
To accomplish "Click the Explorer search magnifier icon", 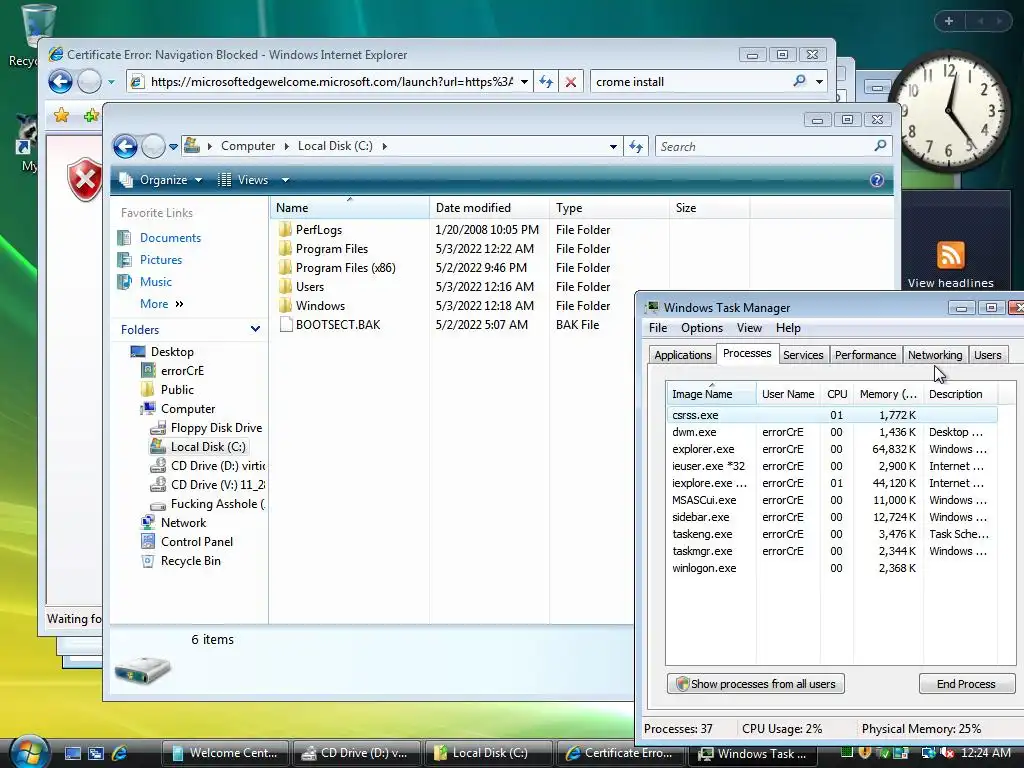I will click(x=880, y=146).
